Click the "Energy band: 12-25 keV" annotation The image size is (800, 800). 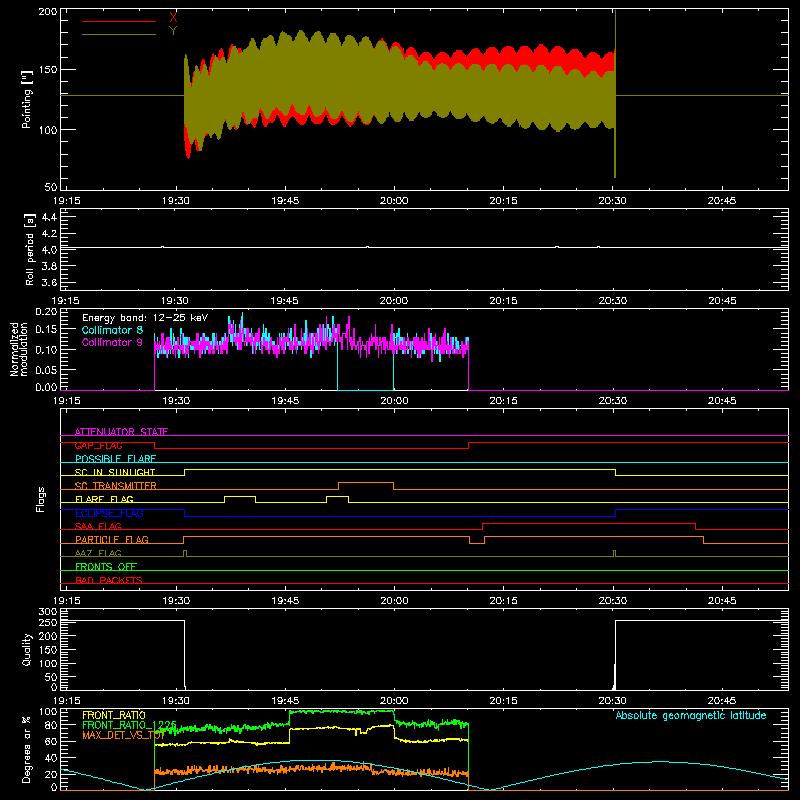tap(145, 318)
